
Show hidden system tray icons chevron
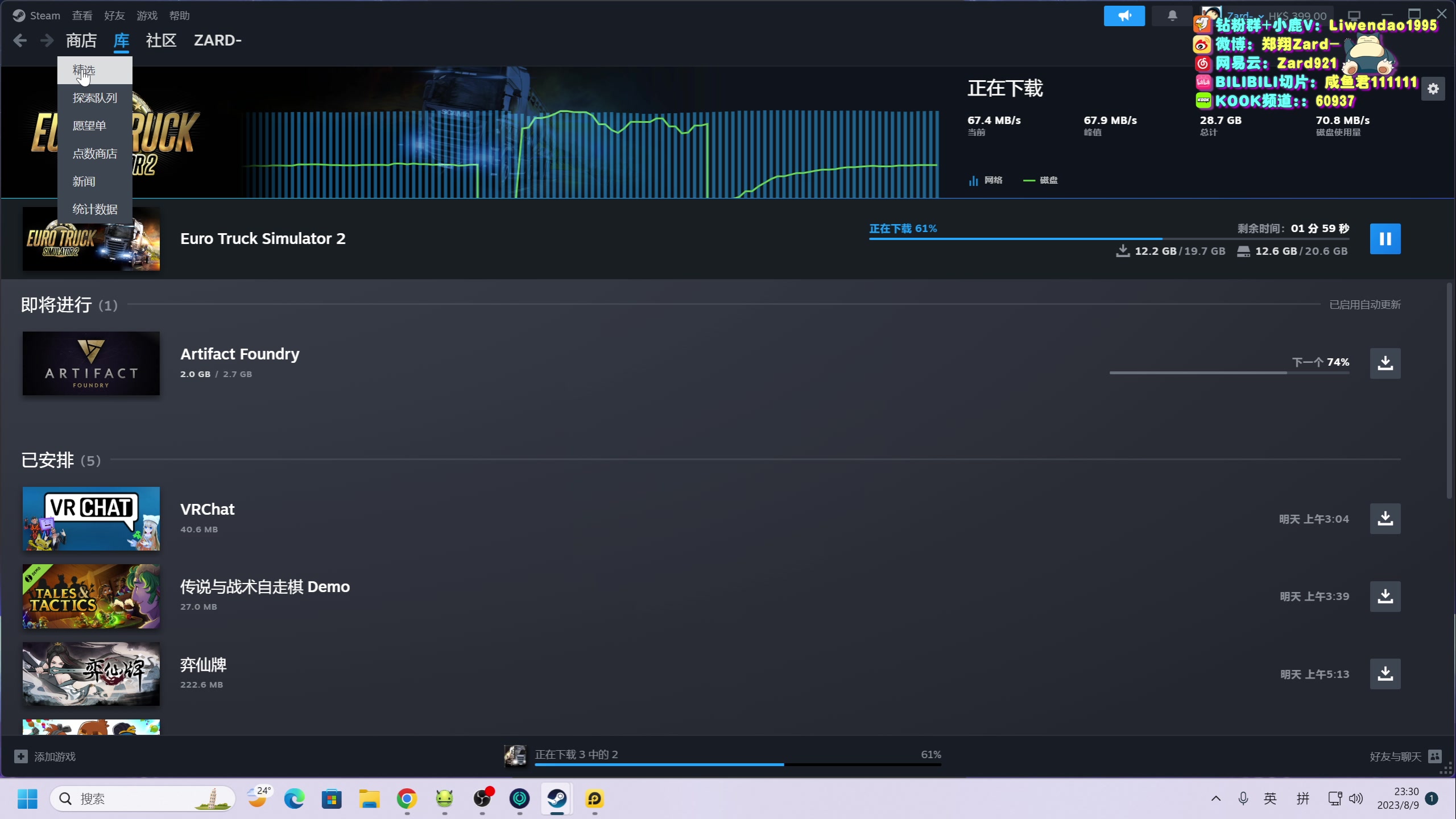(1215, 799)
